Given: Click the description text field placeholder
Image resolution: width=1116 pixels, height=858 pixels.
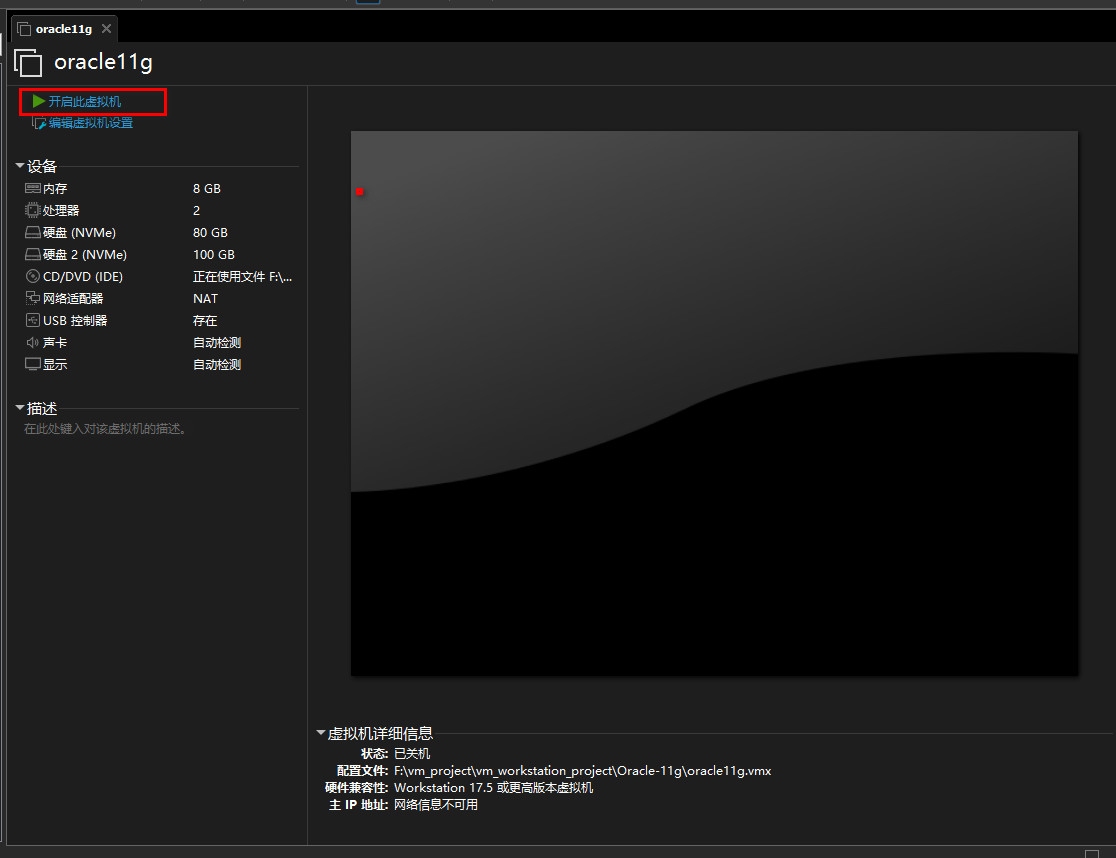Looking at the screenshot, I should point(106,429).
